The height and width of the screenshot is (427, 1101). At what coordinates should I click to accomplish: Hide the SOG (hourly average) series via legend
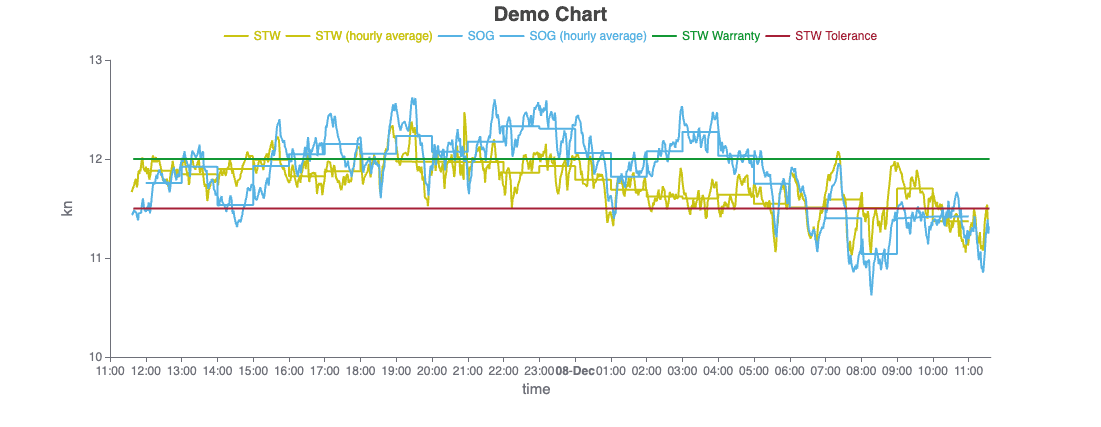pos(573,36)
